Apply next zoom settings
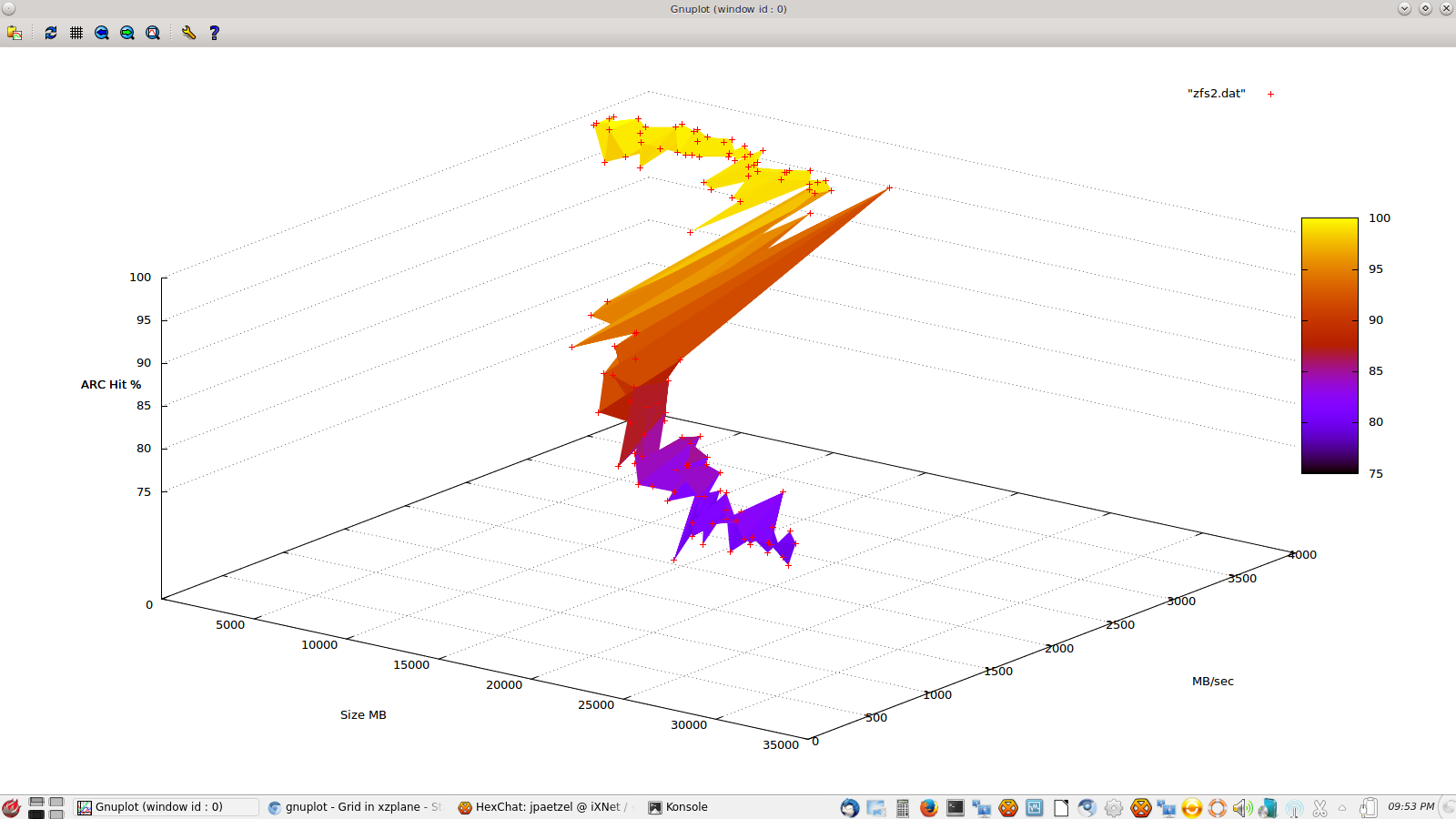1456x819 pixels. (x=127, y=33)
